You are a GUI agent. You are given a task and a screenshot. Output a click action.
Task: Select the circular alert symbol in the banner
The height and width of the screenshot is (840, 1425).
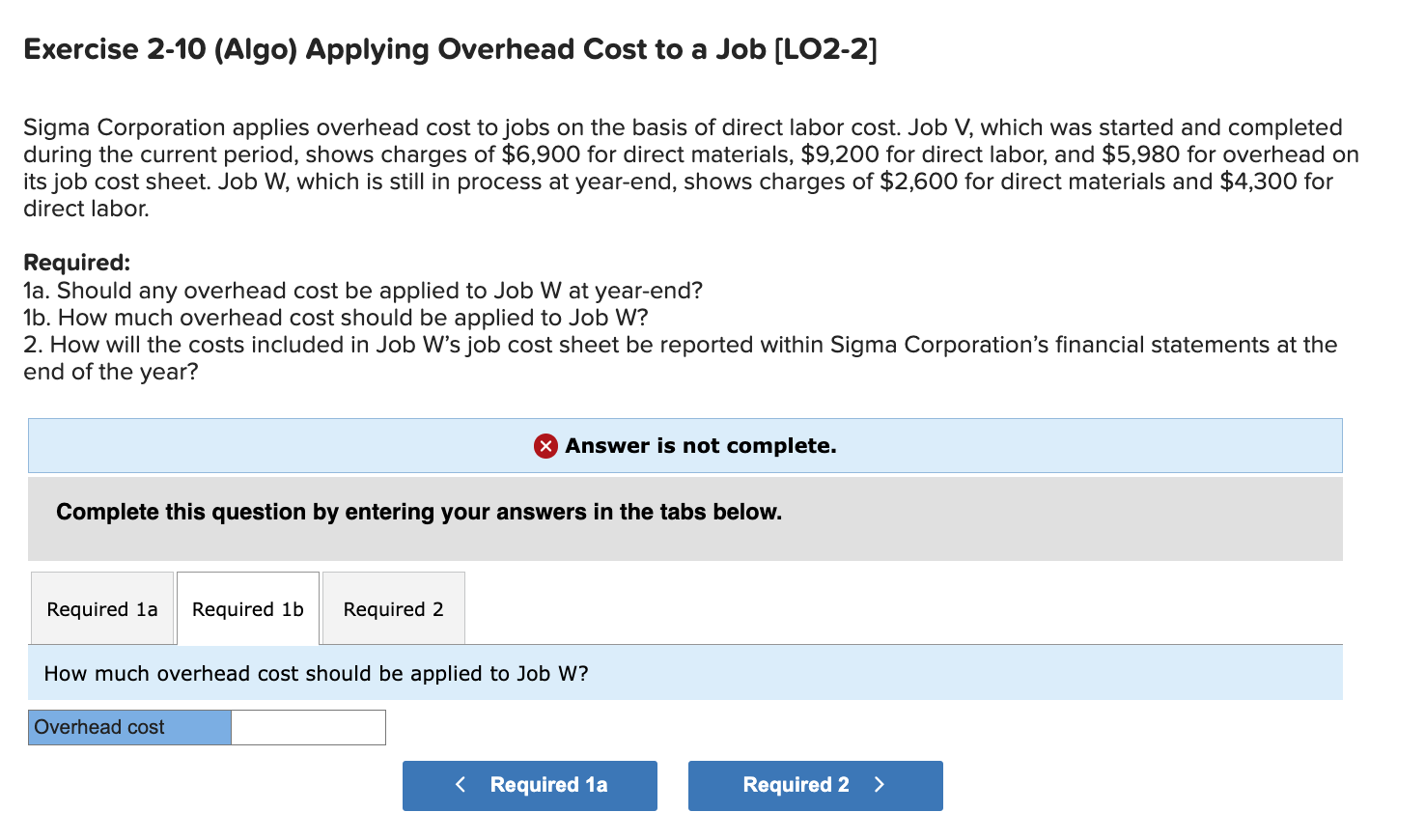[x=545, y=445]
